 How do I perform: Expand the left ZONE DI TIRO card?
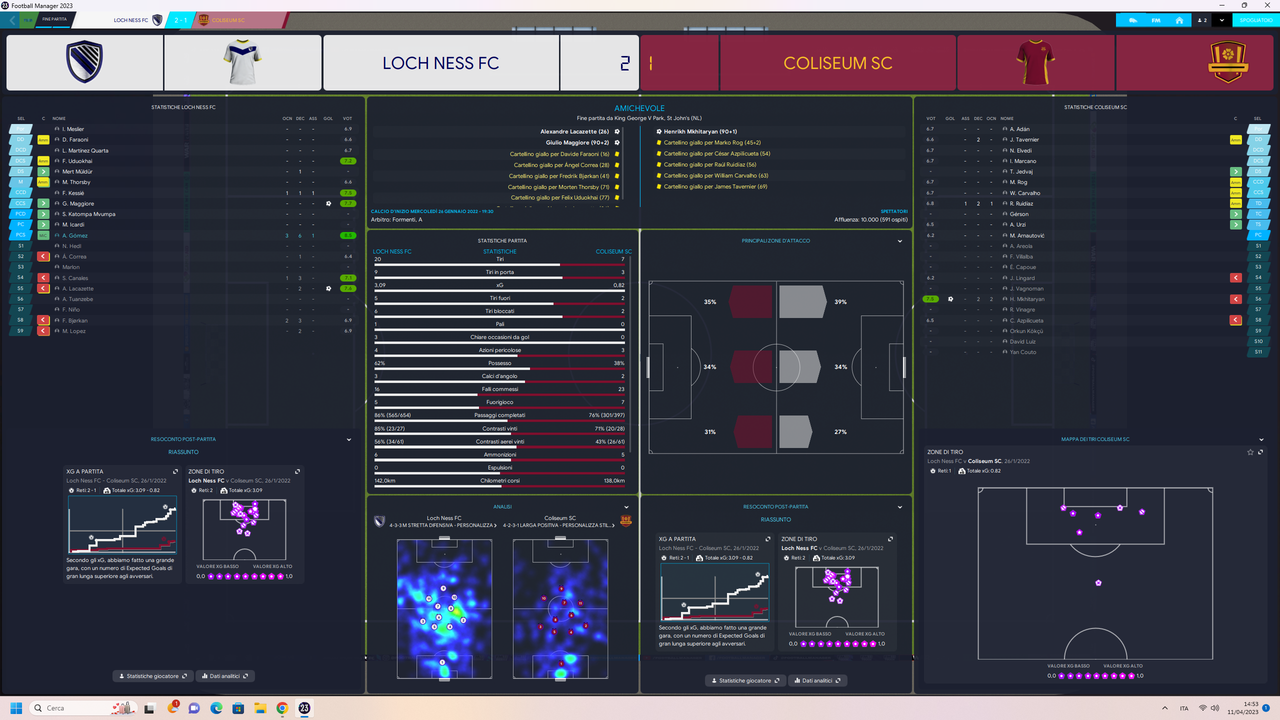[297, 471]
